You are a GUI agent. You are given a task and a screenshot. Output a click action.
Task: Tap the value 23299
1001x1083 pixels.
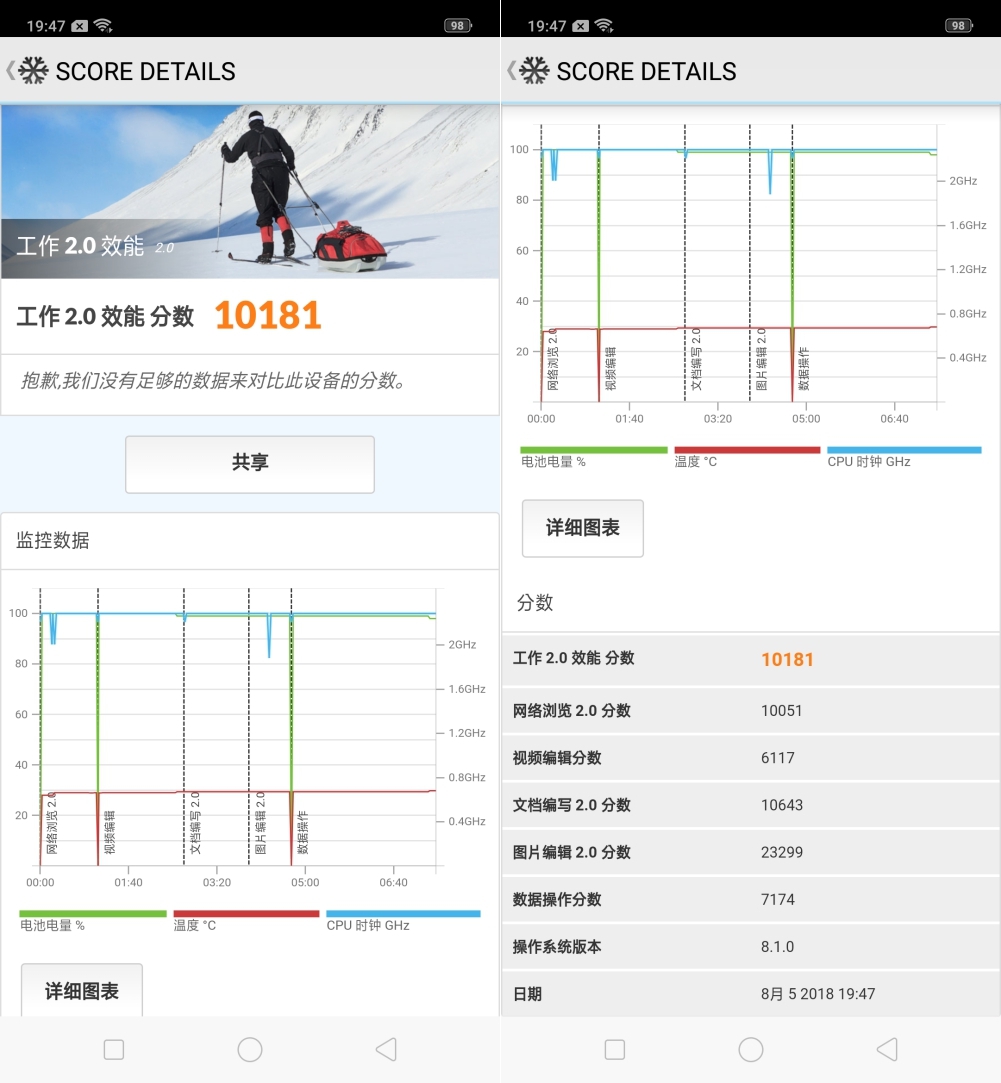[782, 852]
